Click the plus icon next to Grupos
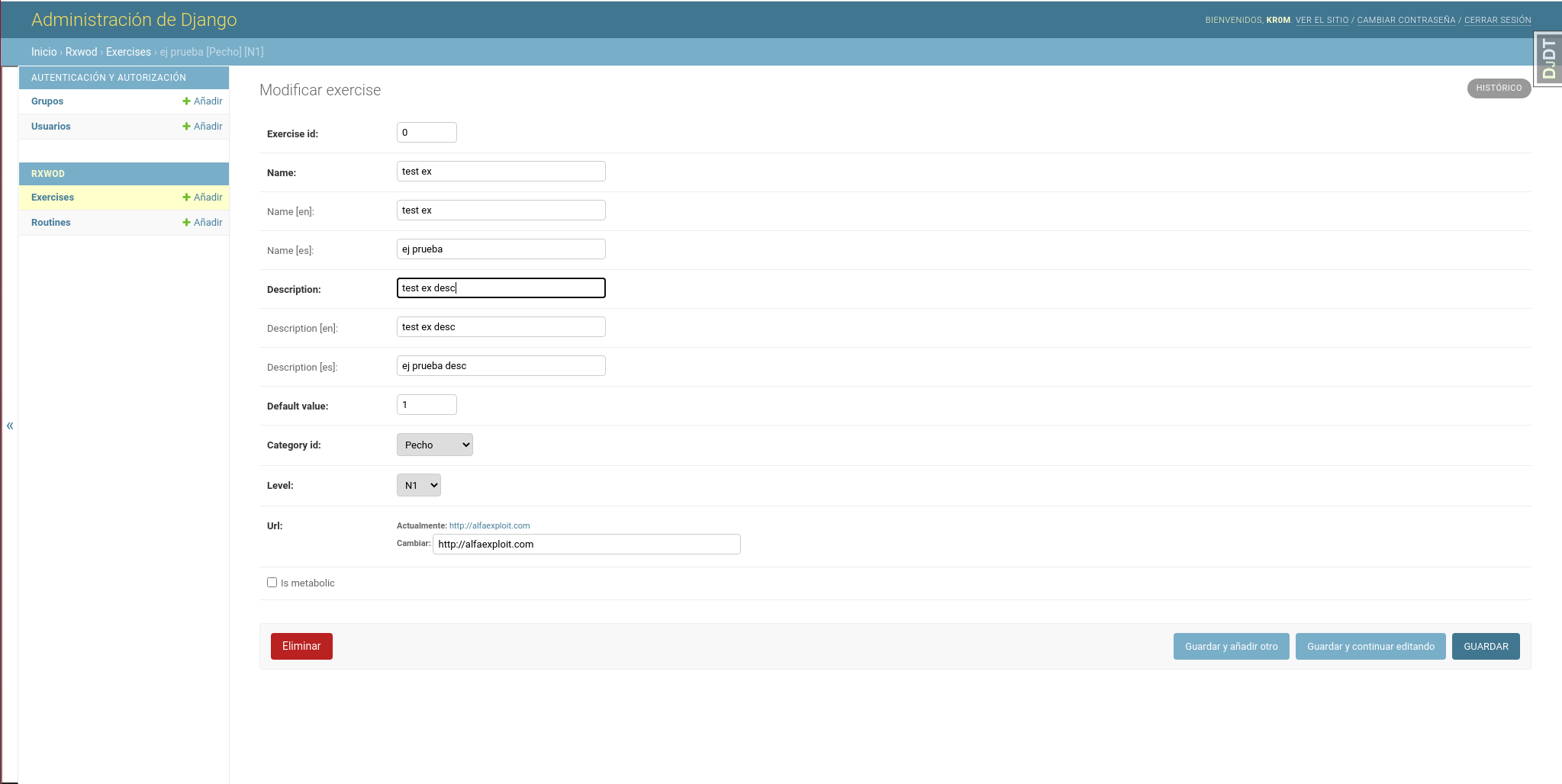The width and height of the screenshot is (1562, 784). [186, 101]
